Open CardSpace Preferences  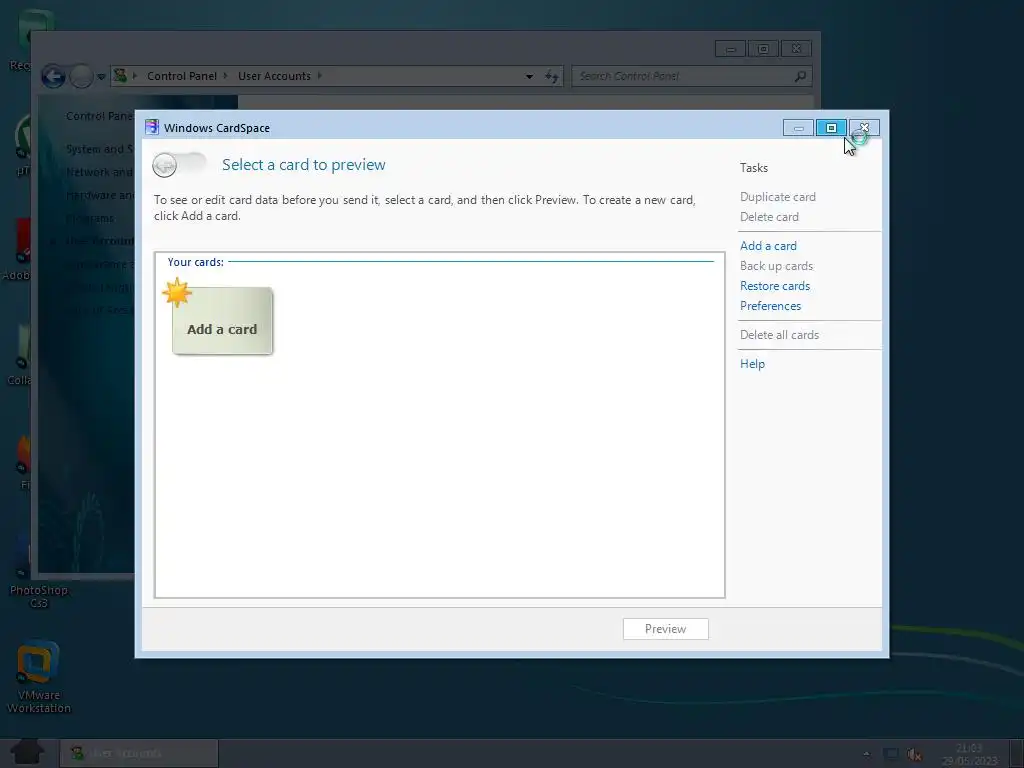coord(770,306)
